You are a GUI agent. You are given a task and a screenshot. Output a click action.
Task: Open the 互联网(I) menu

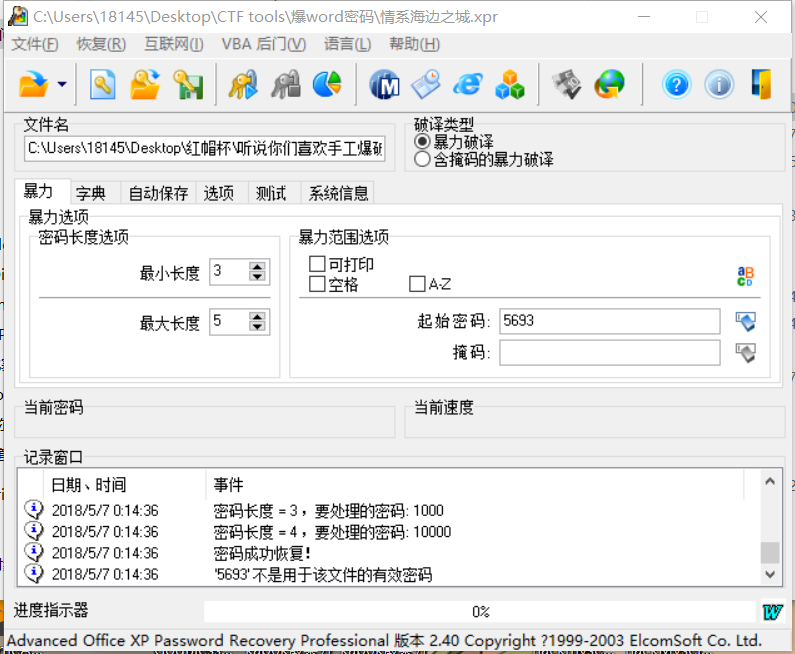[174, 44]
